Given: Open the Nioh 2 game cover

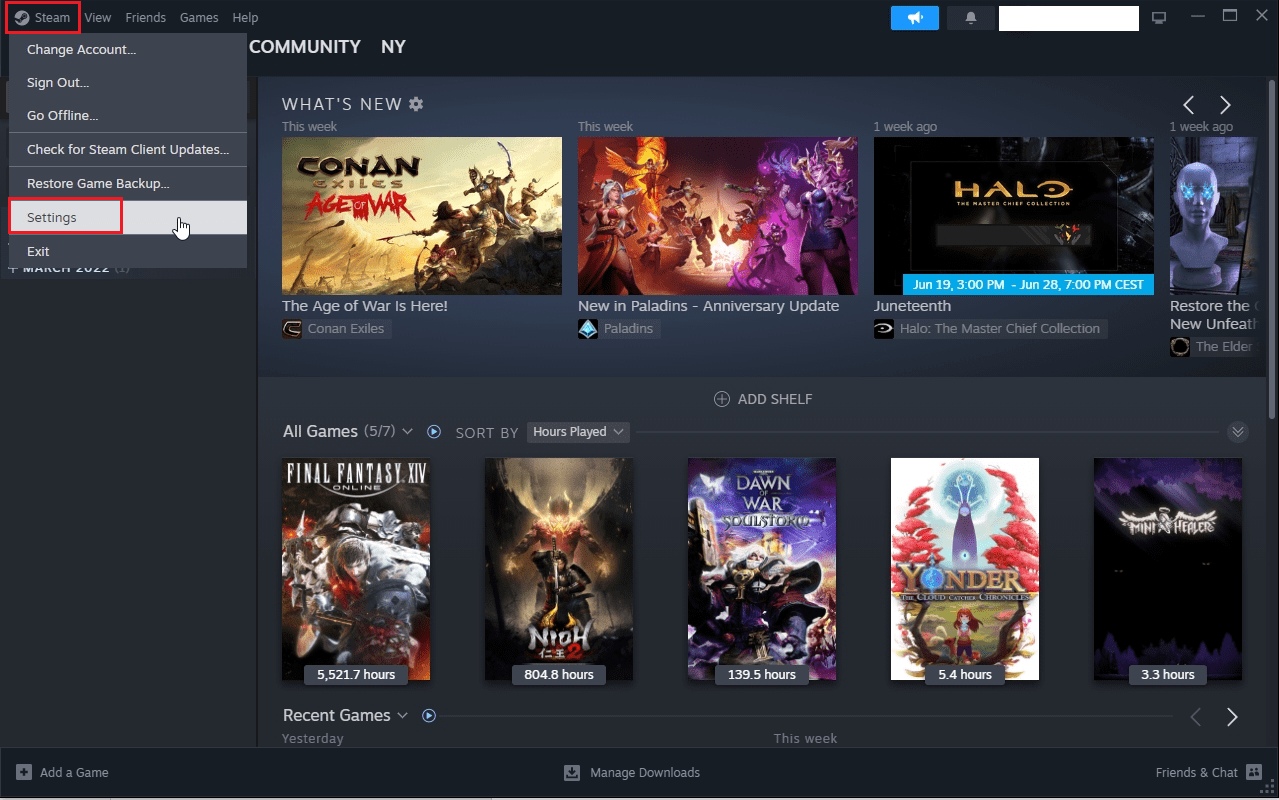Looking at the screenshot, I should pyautogui.click(x=559, y=569).
